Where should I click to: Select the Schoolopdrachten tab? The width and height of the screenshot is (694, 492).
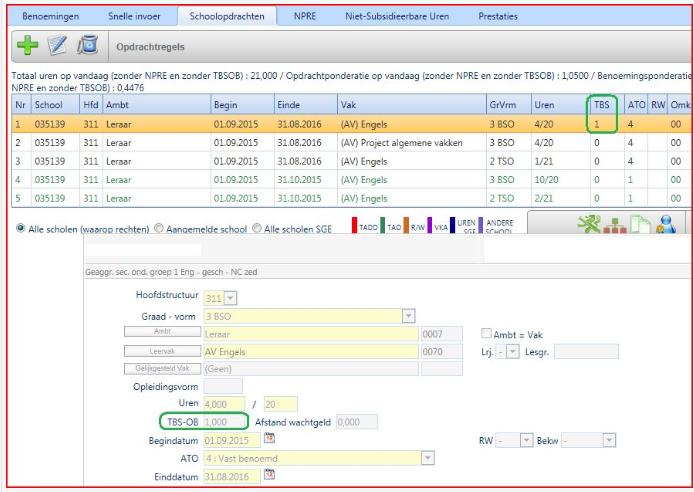pyautogui.click(x=227, y=16)
